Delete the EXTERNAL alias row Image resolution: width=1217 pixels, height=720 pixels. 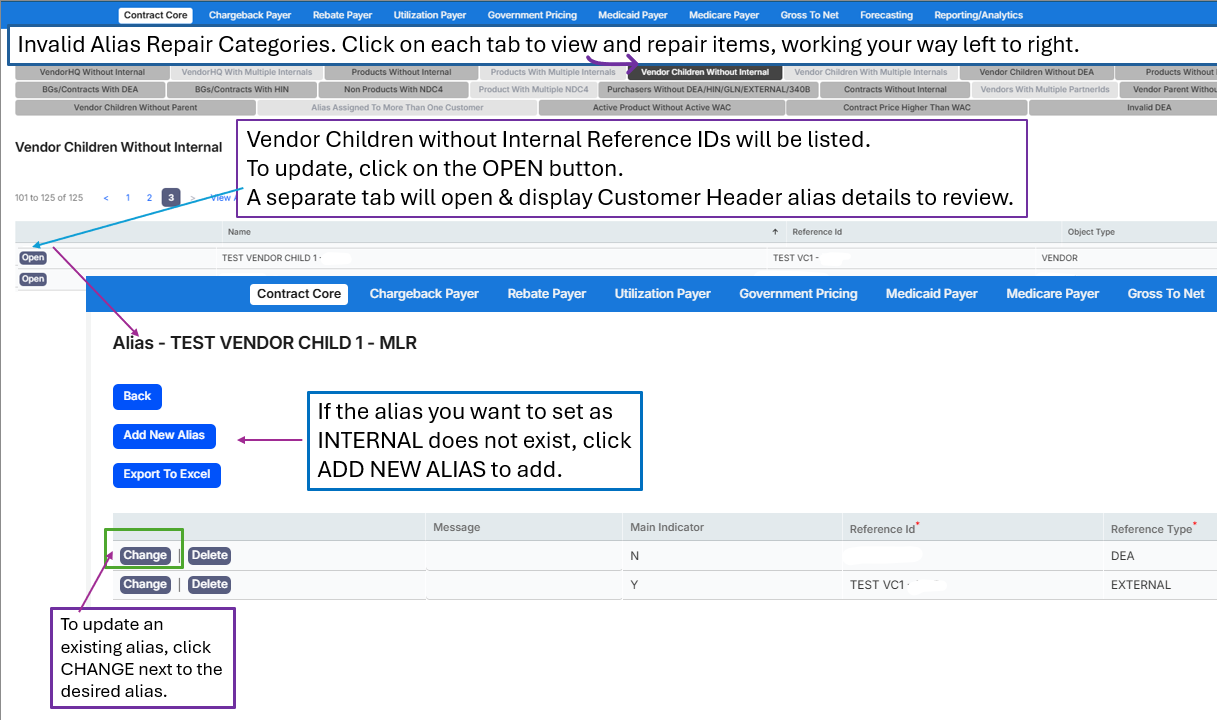(209, 584)
